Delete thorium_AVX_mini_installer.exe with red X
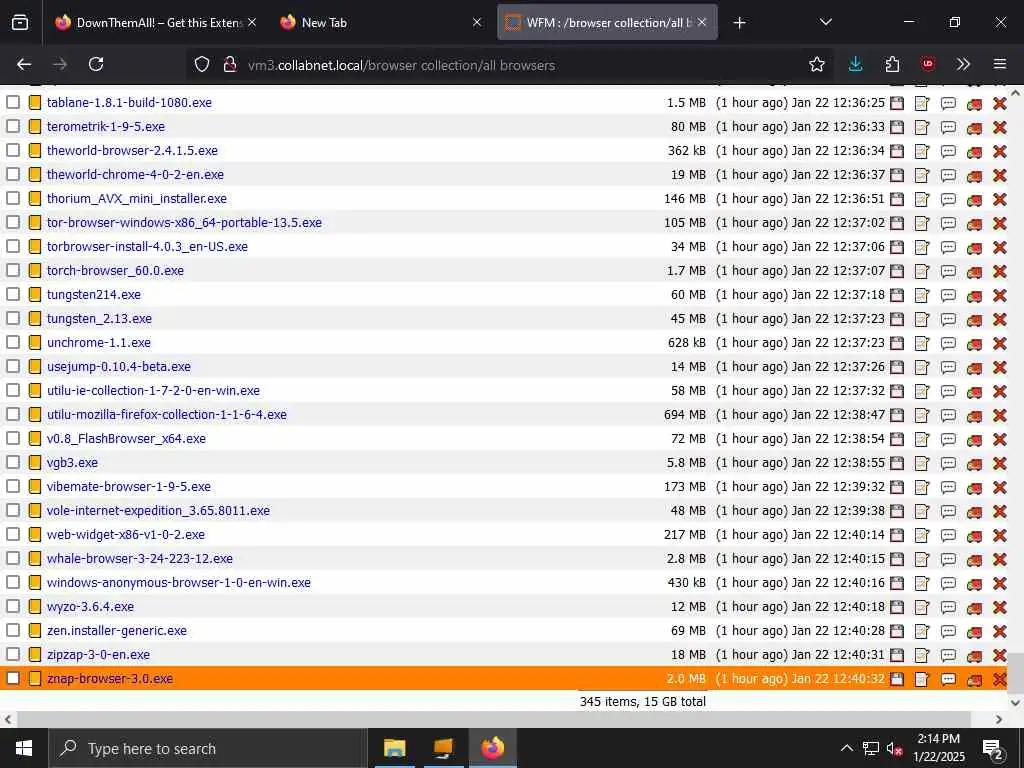Viewport: 1024px width, 768px height. [1000, 199]
